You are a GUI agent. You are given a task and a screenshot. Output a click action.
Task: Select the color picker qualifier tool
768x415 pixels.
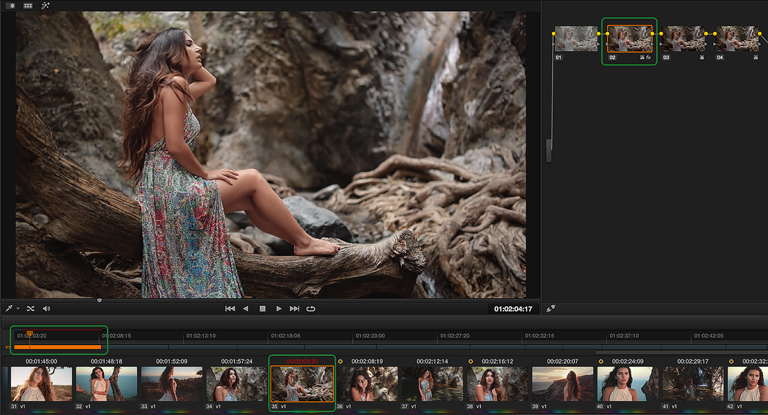(x=9, y=309)
